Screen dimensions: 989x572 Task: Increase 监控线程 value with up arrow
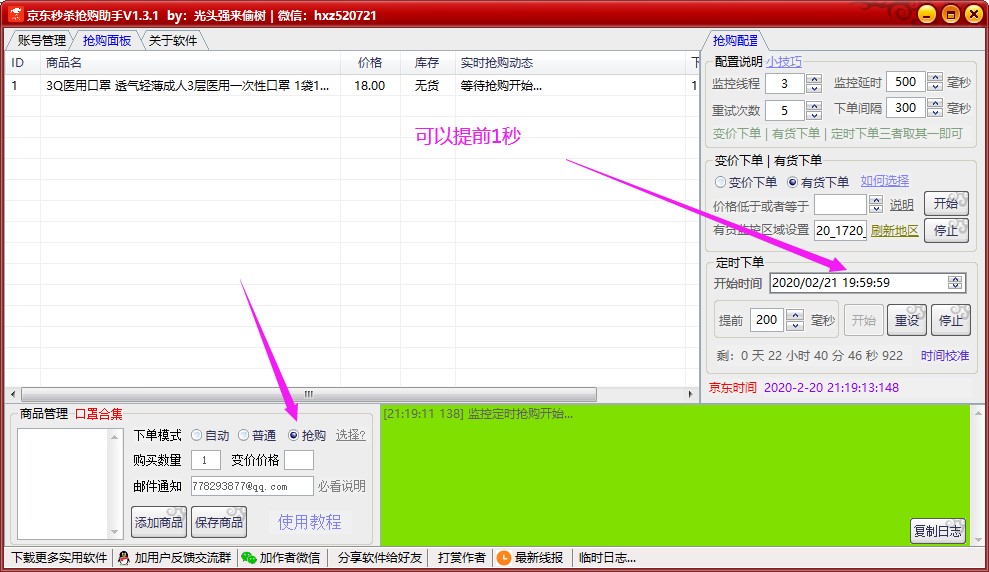814,79
